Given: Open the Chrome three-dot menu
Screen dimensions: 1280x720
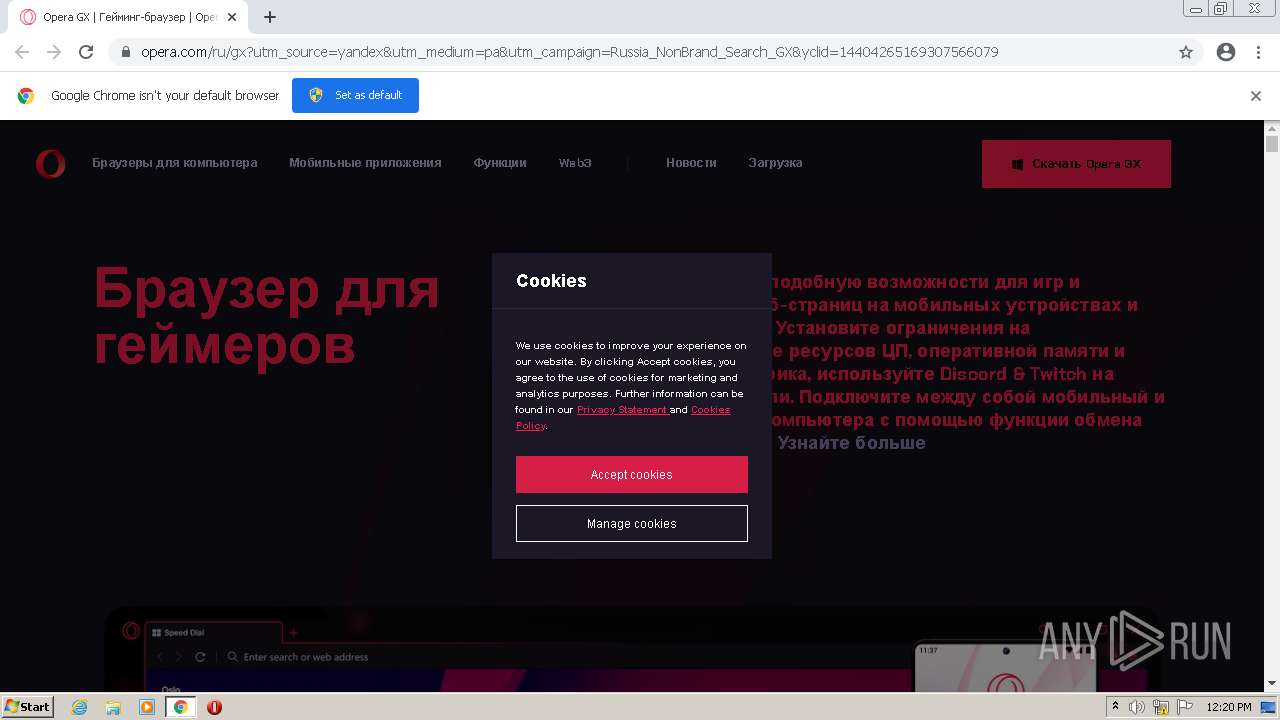Looking at the screenshot, I should click(1258, 52).
